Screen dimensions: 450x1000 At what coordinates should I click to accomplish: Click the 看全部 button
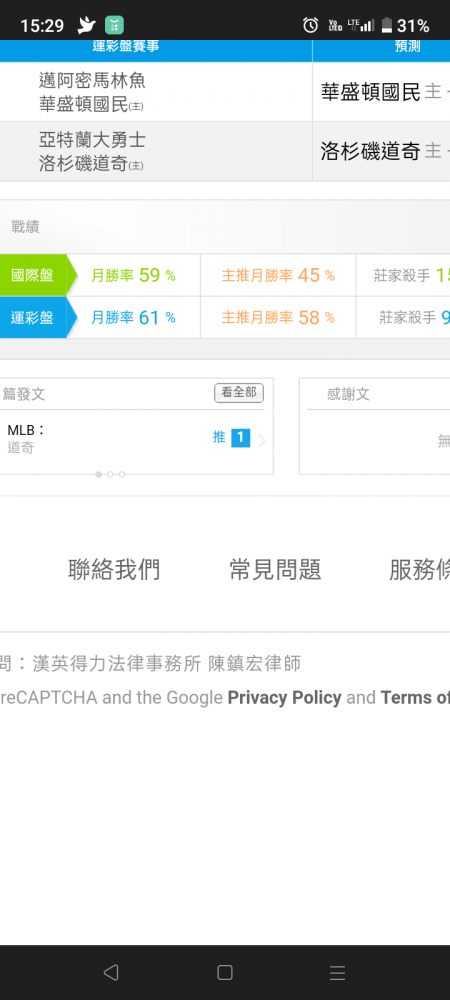[238, 393]
